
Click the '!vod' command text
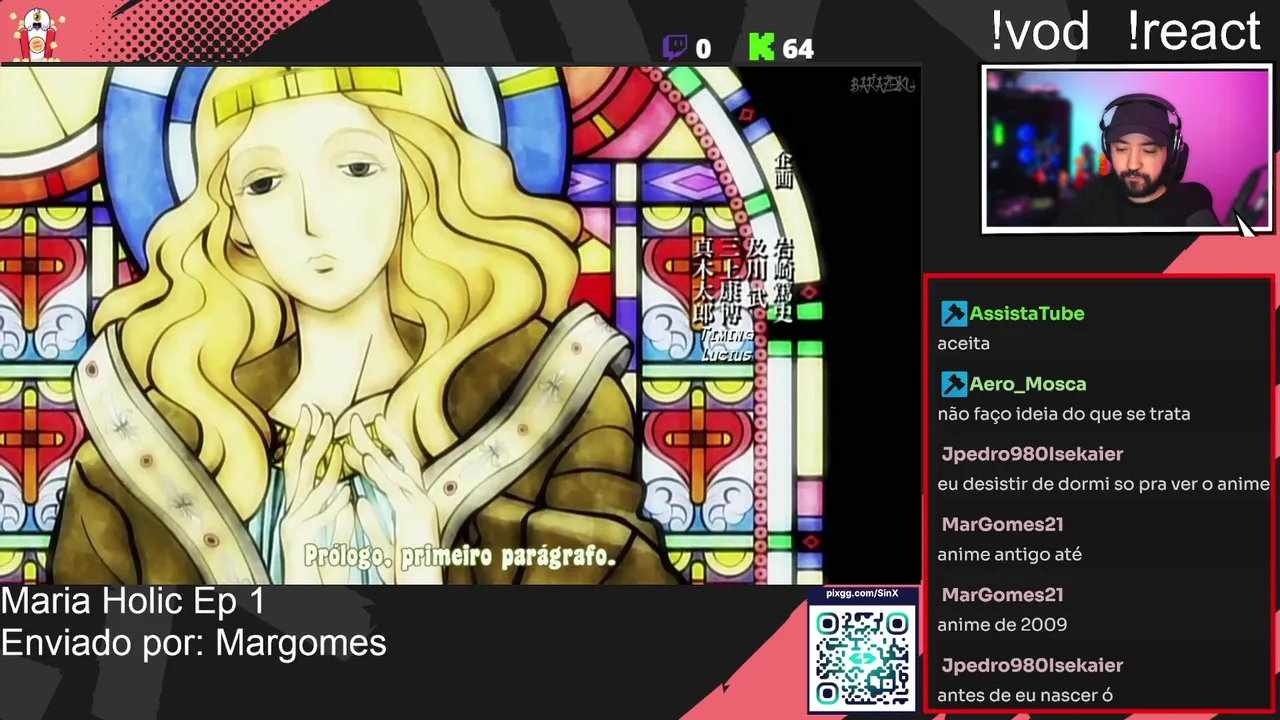click(1039, 31)
